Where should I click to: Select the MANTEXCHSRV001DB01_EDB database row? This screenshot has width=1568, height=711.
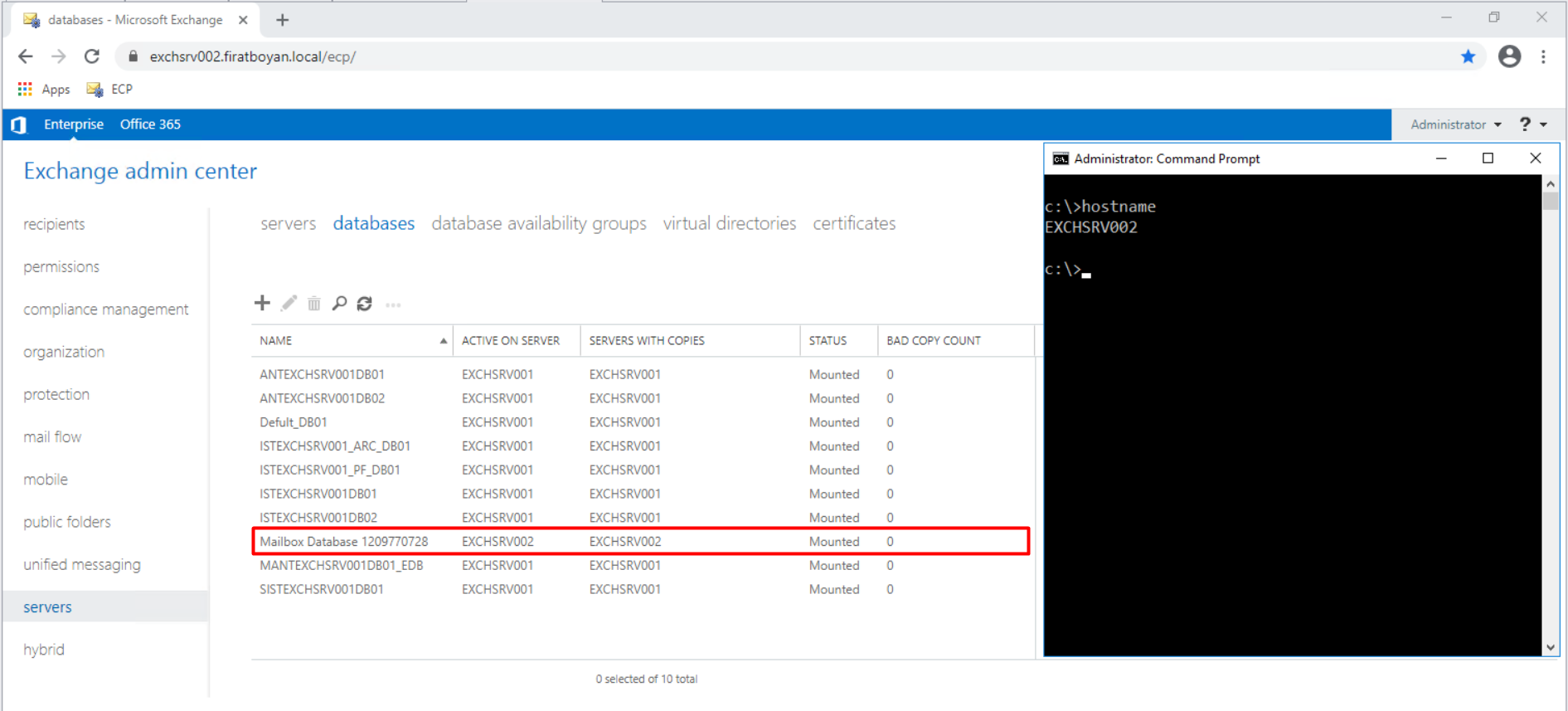tap(643, 565)
